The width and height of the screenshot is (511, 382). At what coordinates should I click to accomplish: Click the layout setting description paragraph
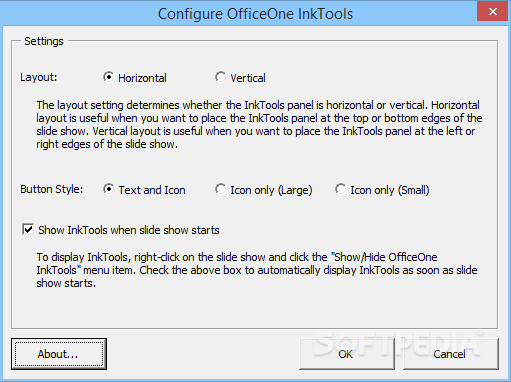(259, 124)
